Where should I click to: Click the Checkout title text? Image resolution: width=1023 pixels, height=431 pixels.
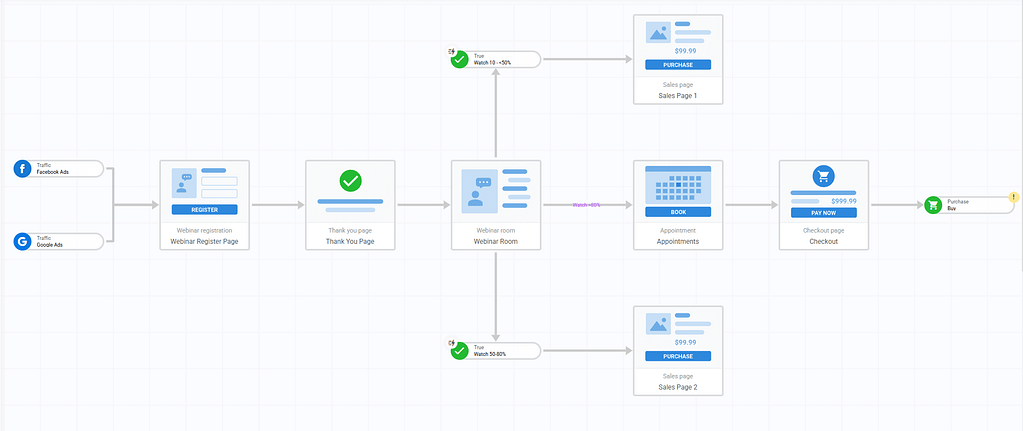pyautogui.click(x=824, y=241)
